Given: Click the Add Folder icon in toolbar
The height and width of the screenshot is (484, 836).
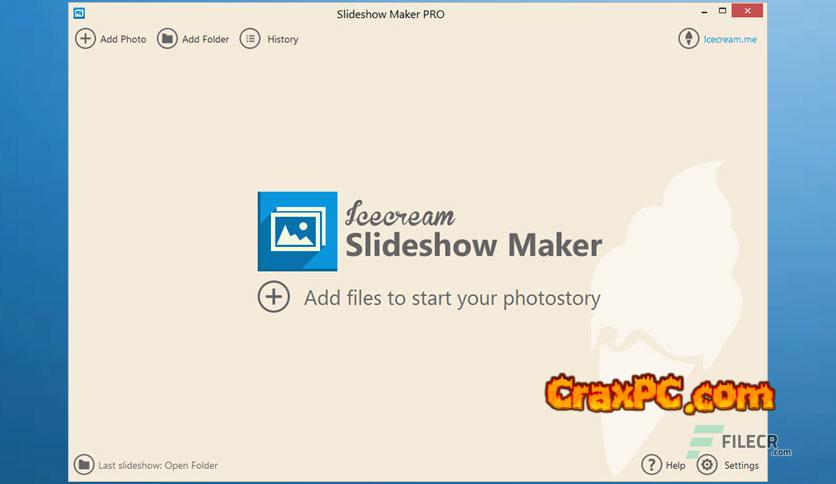Looking at the screenshot, I should tap(167, 39).
